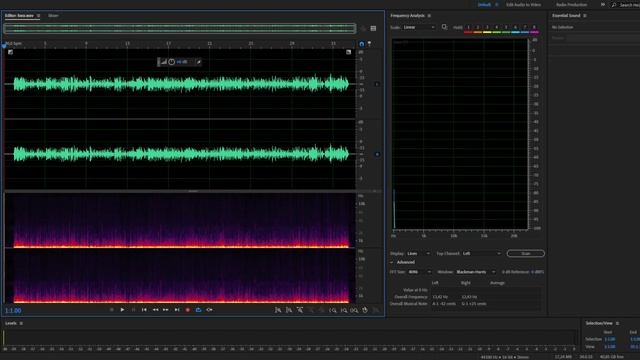
Task: Click the Stop transport button
Action: [111, 310]
